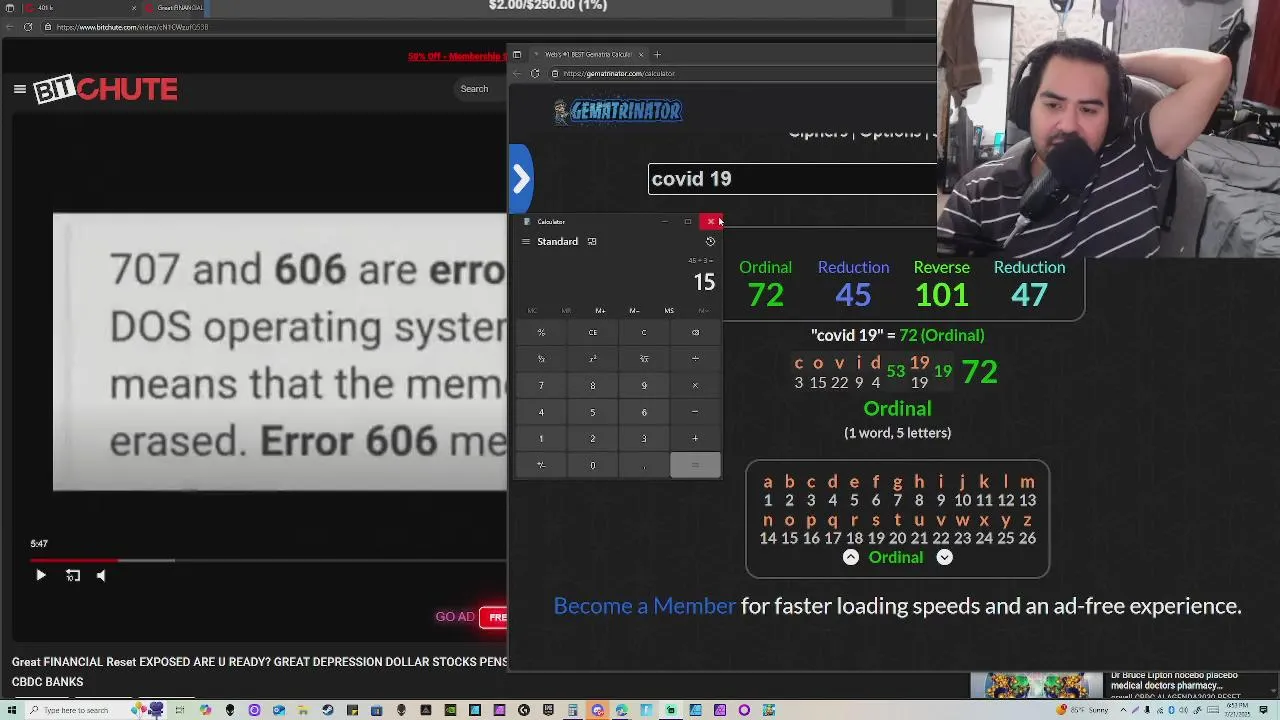Viewport: 1280px width, 720px height.
Task: Click the plus/minus sign key on Calculator
Action: pos(541,465)
